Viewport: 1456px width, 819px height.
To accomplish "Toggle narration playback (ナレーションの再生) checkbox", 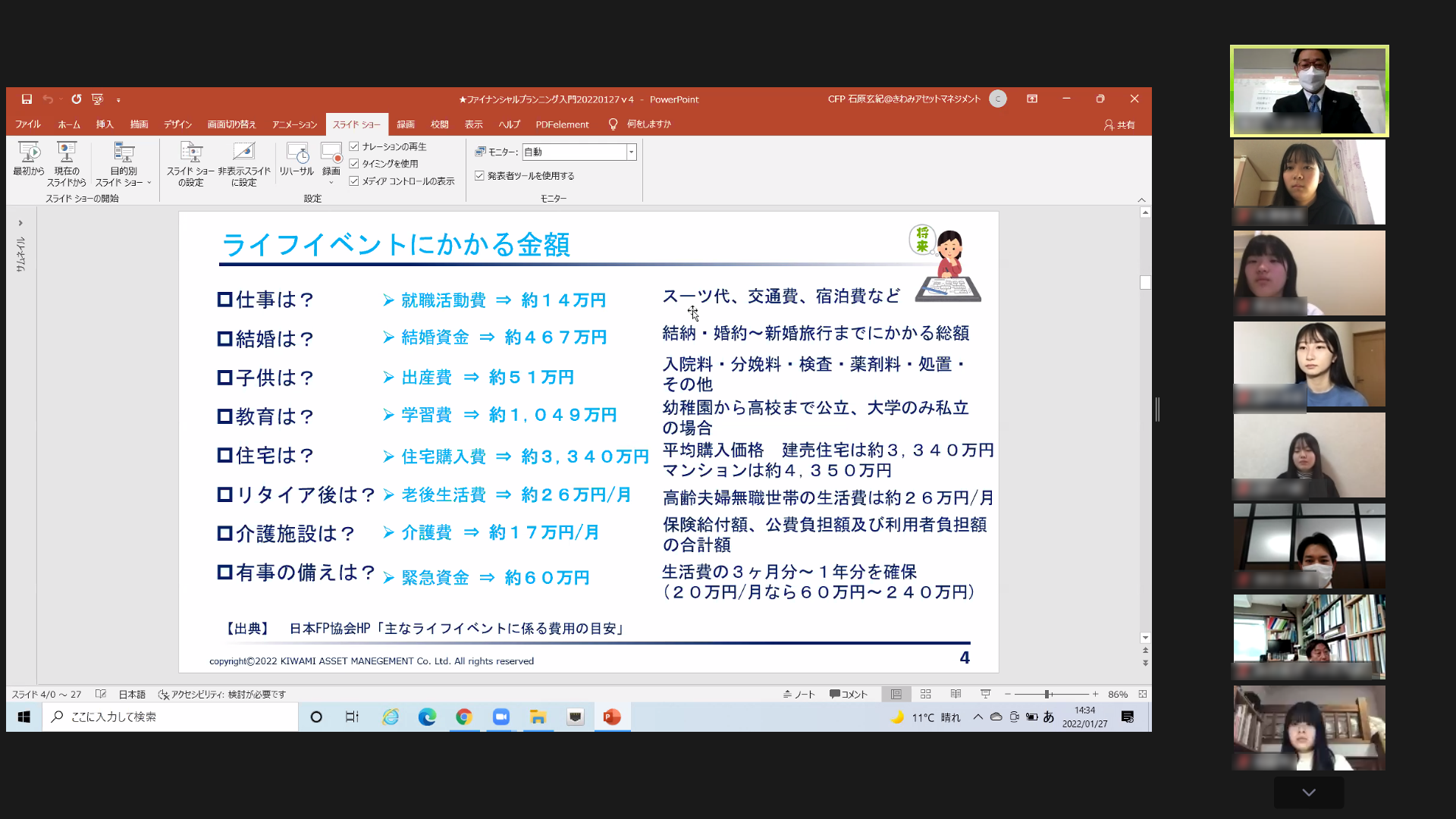I will (354, 146).
